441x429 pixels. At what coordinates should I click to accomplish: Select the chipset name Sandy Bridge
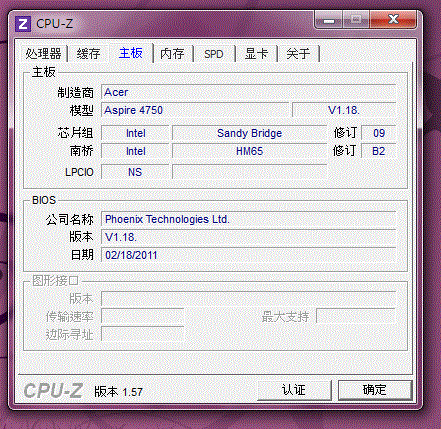point(249,133)
